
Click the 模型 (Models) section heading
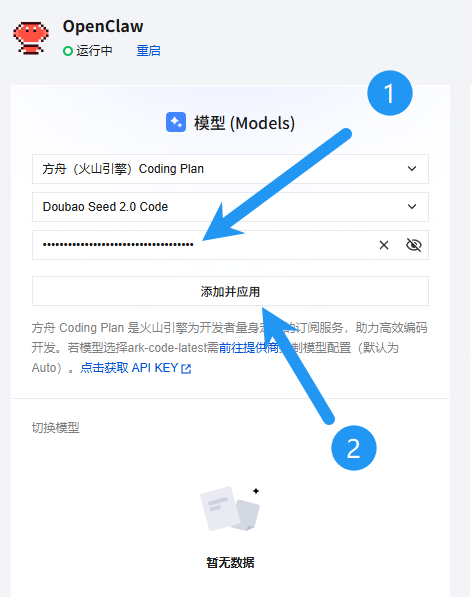coord(244,123)
